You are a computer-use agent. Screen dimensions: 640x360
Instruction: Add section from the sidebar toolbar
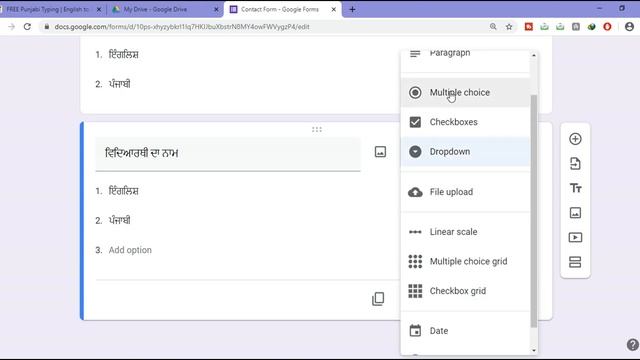coord(575,262)
